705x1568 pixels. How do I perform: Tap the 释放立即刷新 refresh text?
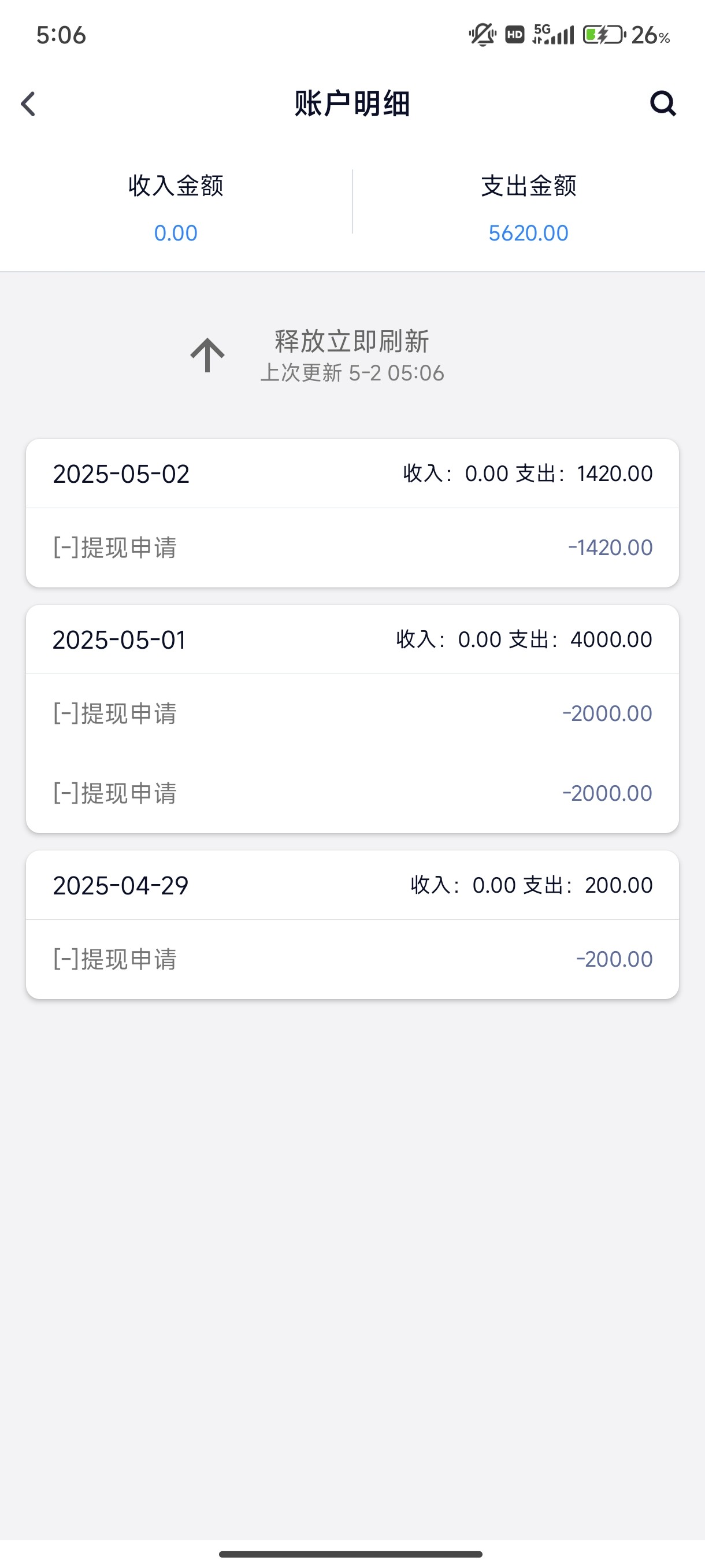coord(351,342)
